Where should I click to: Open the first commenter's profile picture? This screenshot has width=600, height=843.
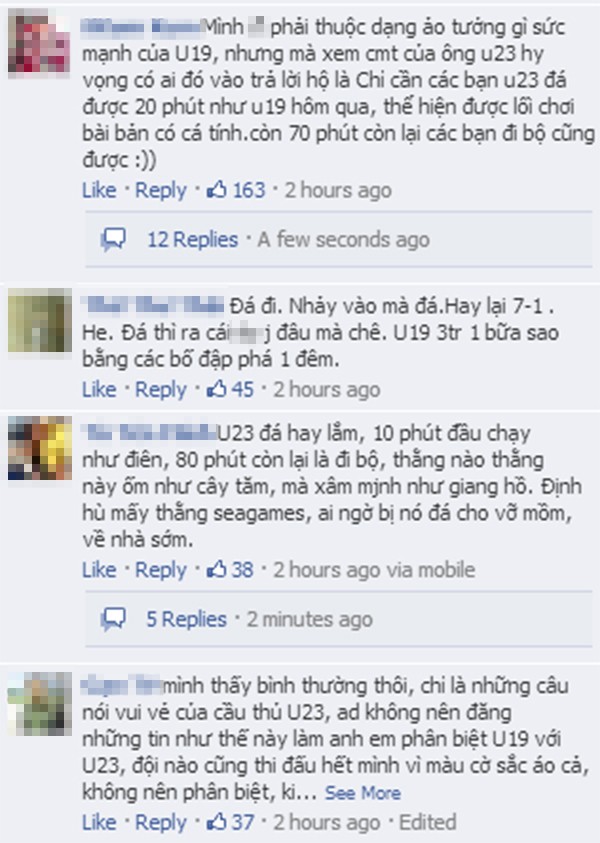coord(39,41)
